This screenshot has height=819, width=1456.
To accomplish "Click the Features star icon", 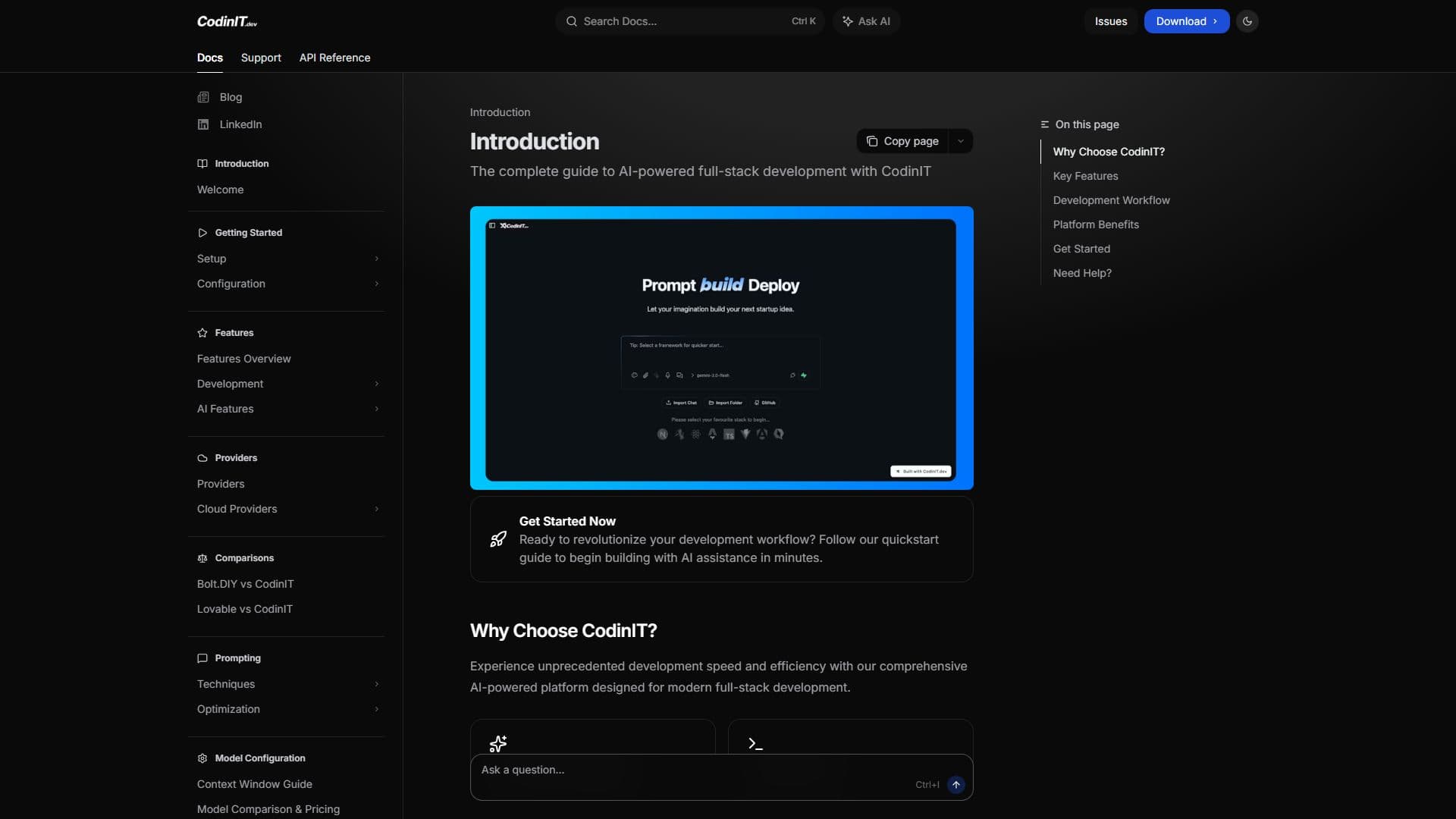I will [x=202, y=333].
